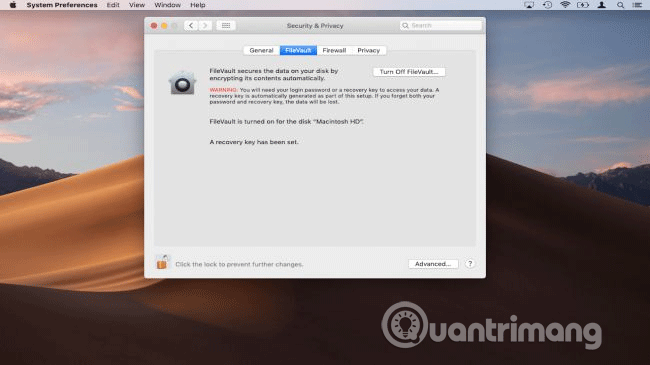Screen dimensions: 650x365
Task: Open the View menu
Action: (137, 5)
